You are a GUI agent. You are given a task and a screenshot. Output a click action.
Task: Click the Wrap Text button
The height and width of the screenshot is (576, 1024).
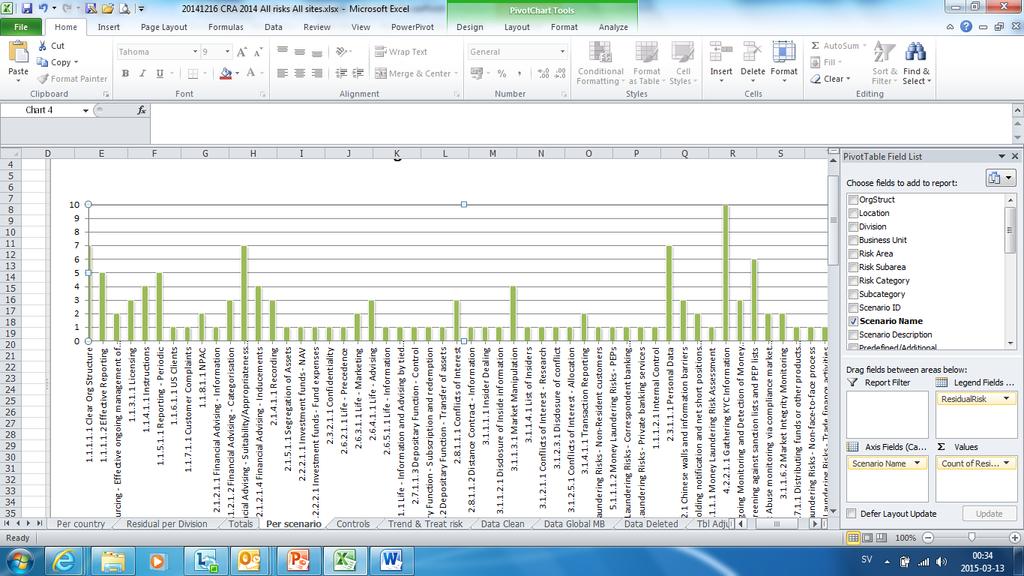401,52
